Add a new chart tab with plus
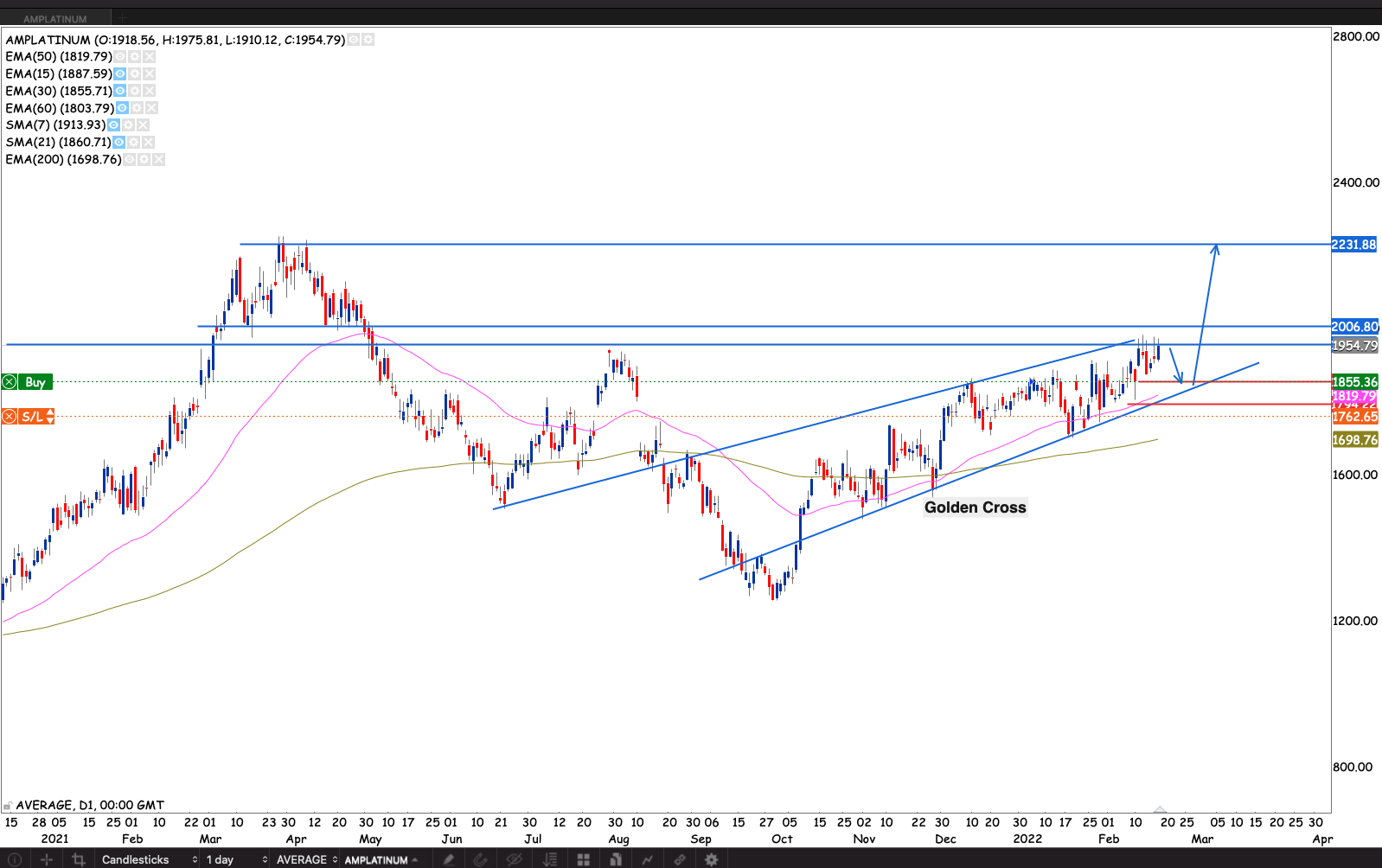The height and width of the screenshot is (868, 1382). click(x=124, y=18)
